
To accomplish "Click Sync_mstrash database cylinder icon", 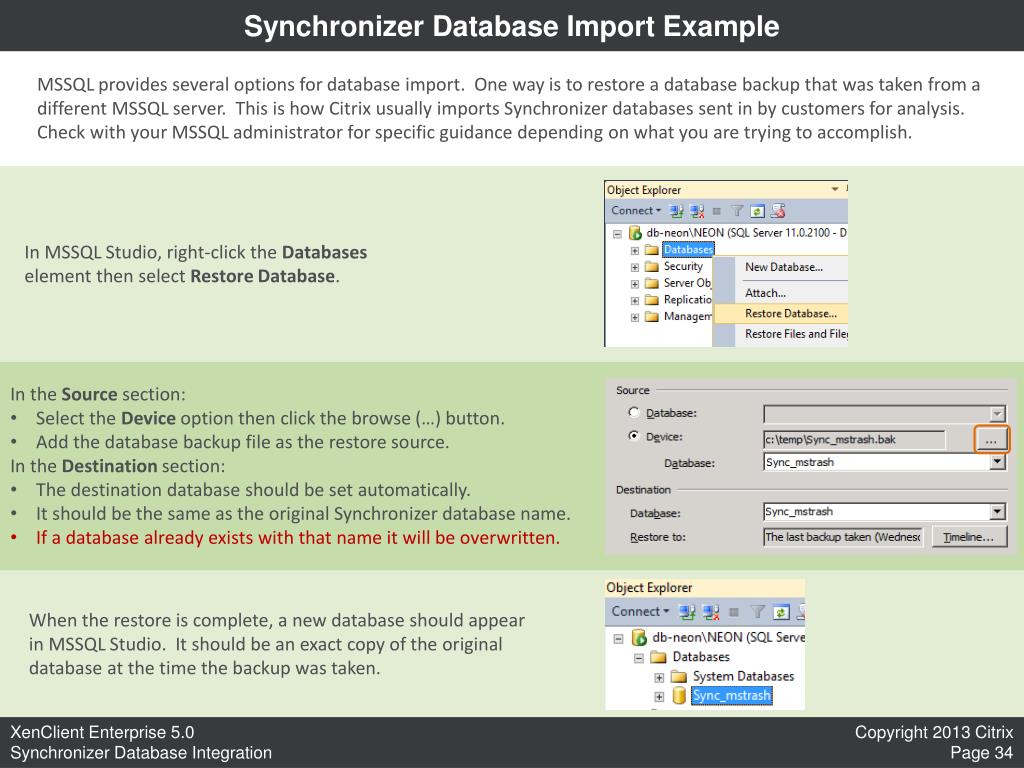I will pos(679,696).
